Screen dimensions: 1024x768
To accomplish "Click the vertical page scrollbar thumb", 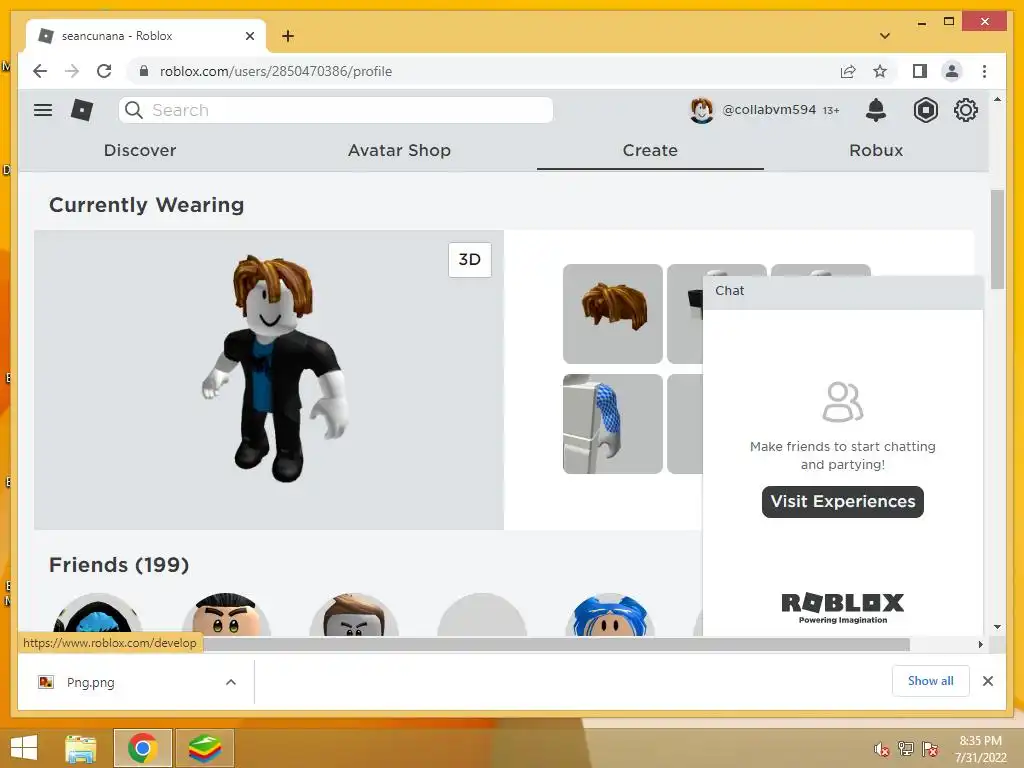I will (997, 239).
